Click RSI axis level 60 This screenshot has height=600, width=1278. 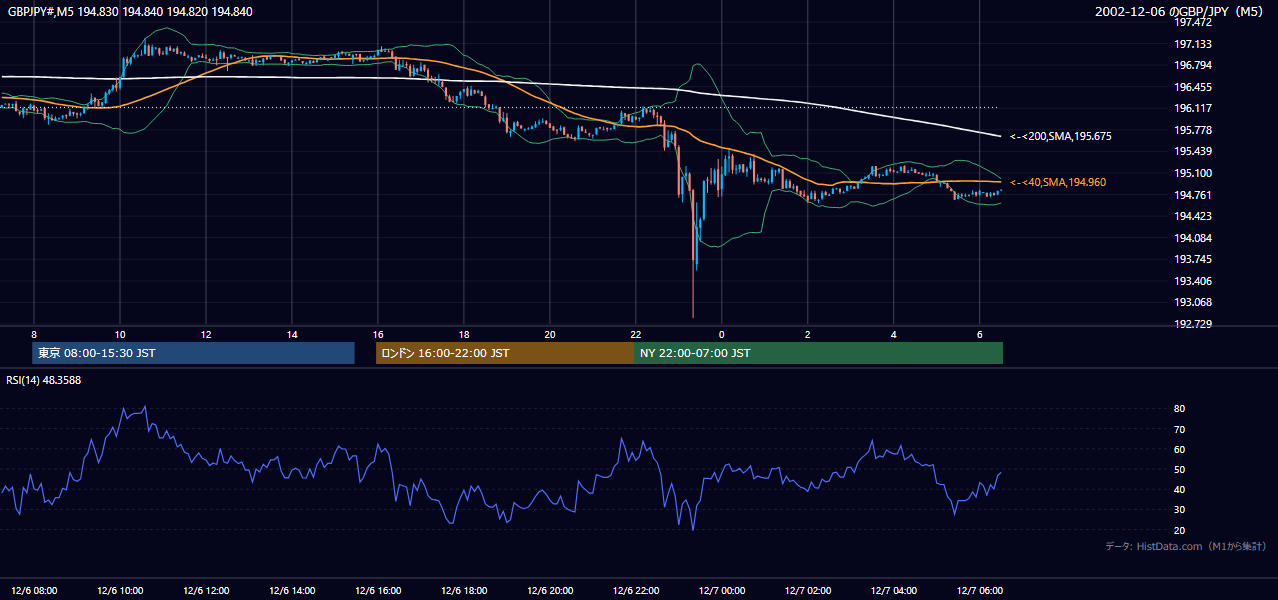click(1180, 449)
